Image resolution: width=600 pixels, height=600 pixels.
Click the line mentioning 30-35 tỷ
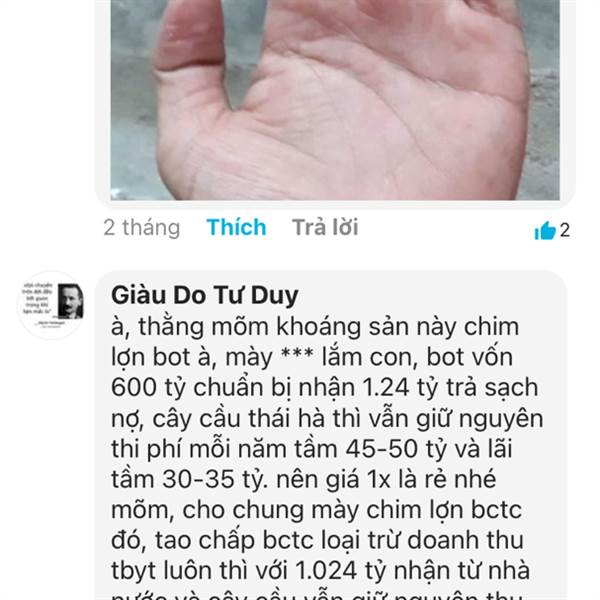304,480
